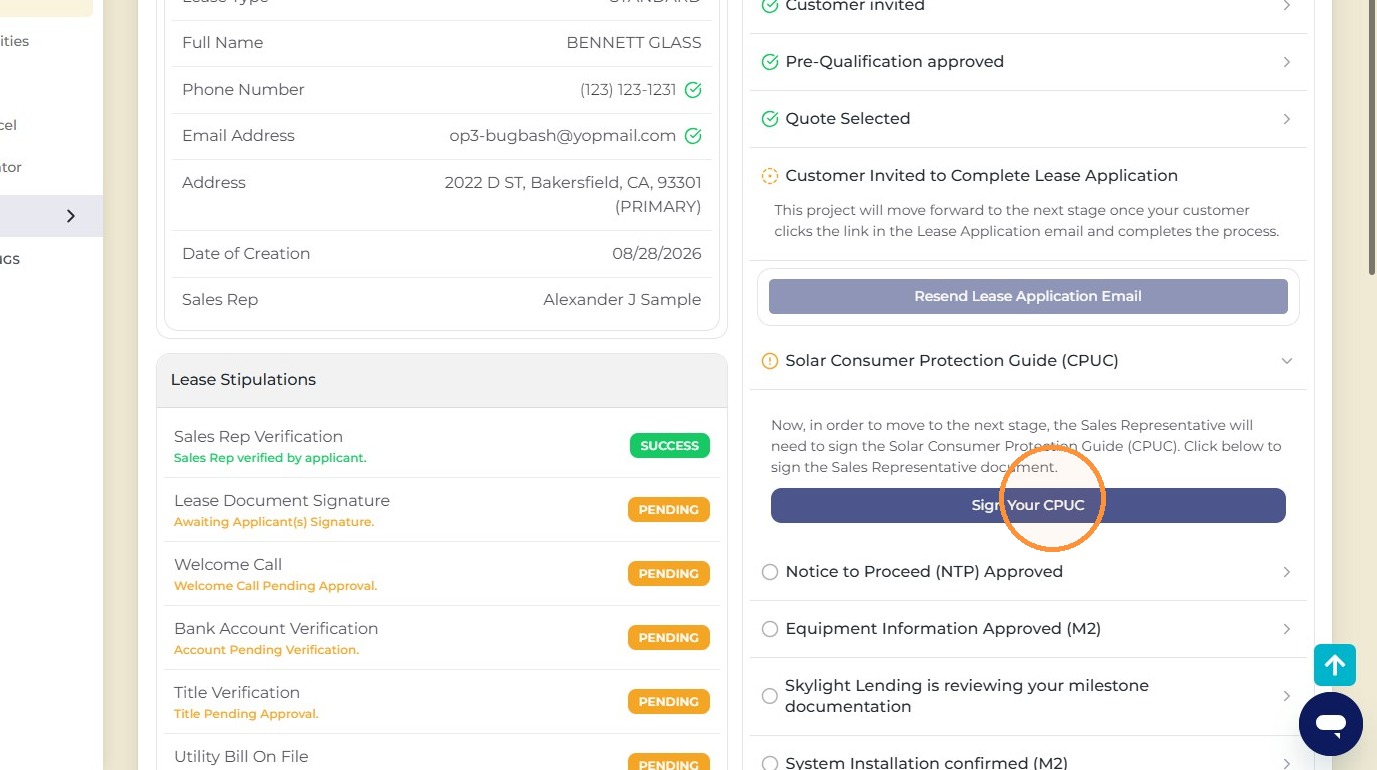Expand the Quote Selected row chevron

click(x=1286, y=119)
